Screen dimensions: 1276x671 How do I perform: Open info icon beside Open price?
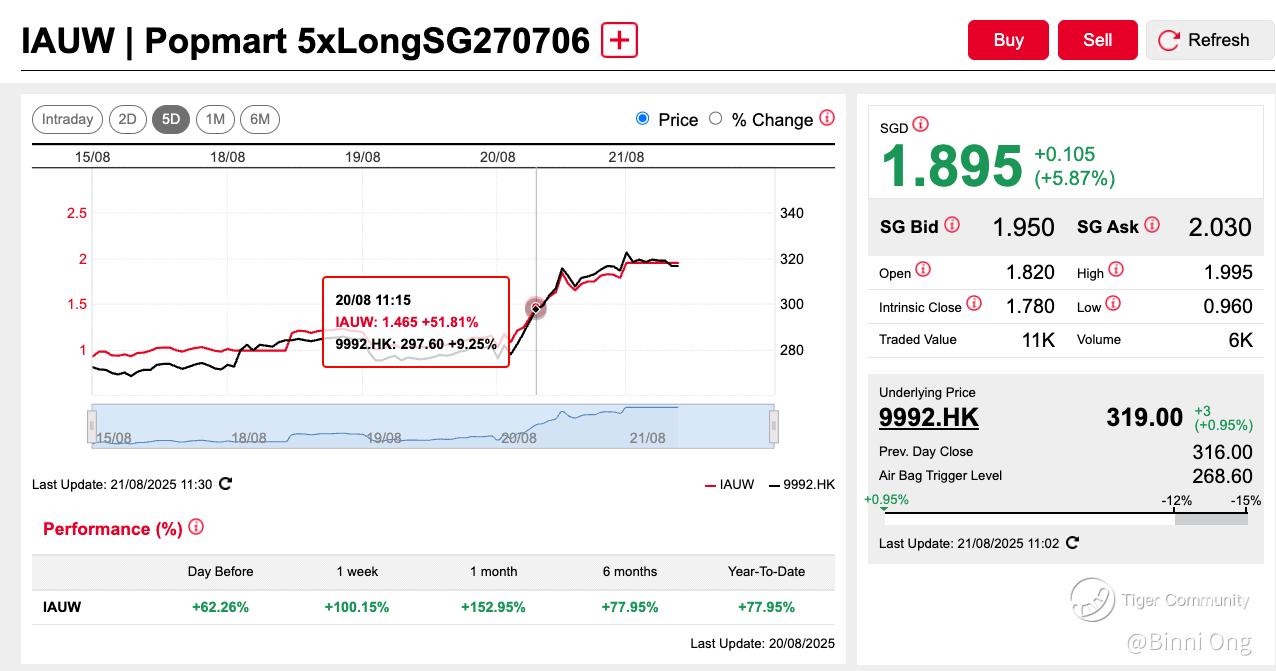[923, 270]
